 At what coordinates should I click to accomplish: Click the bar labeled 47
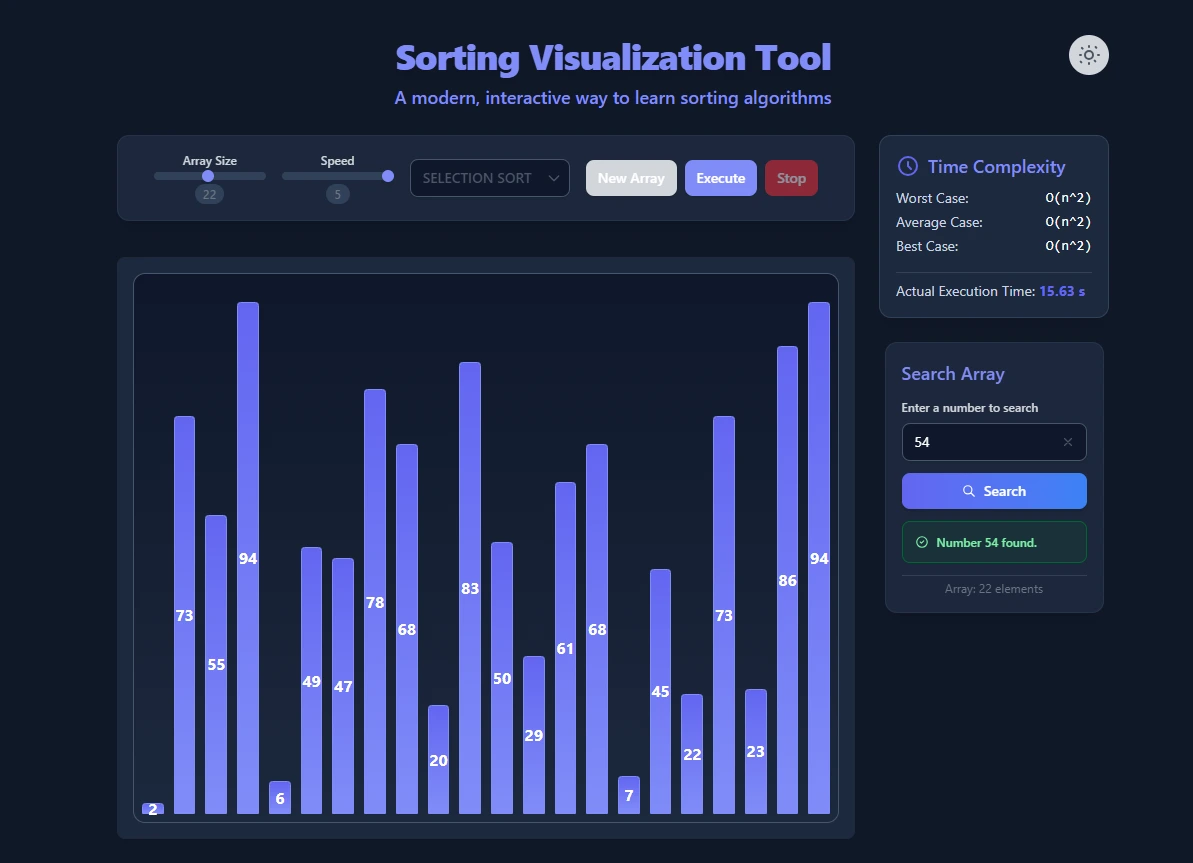click(x=343, y=686)
